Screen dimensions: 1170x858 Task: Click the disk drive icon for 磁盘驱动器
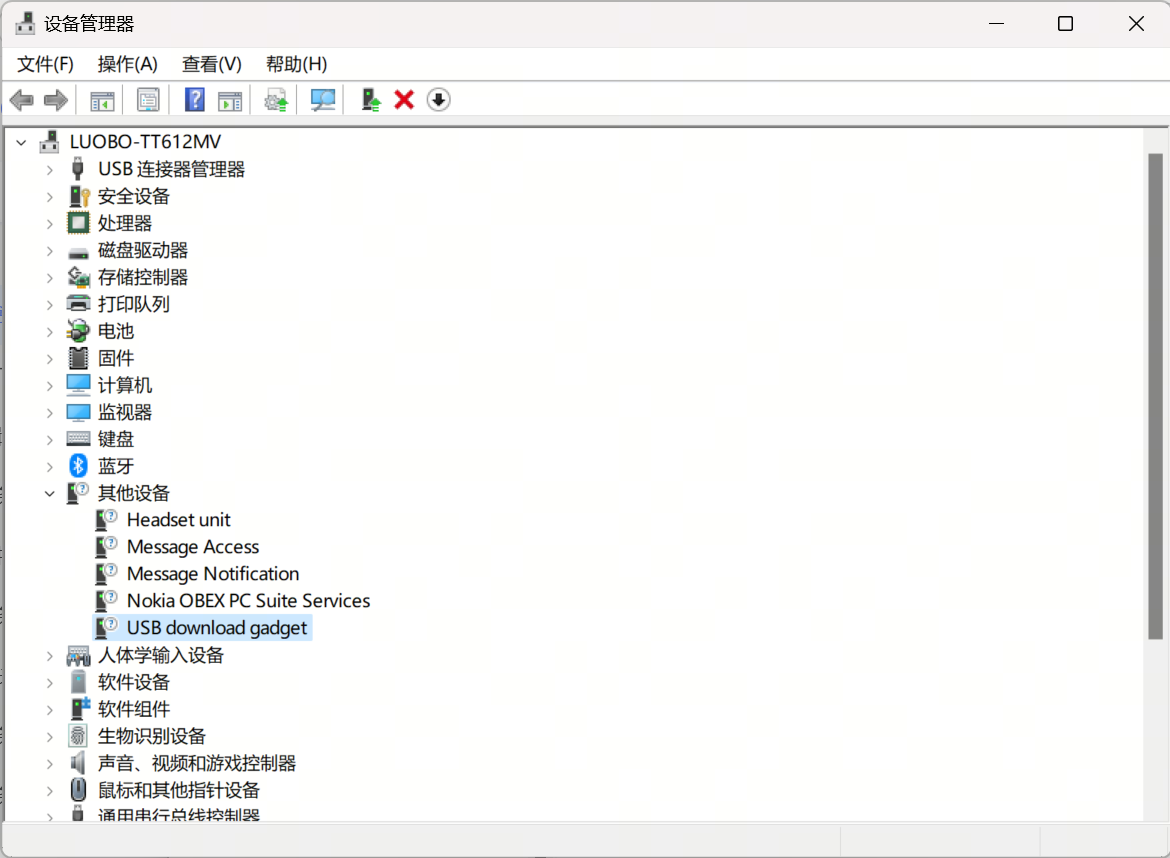(x=78, y=254)
